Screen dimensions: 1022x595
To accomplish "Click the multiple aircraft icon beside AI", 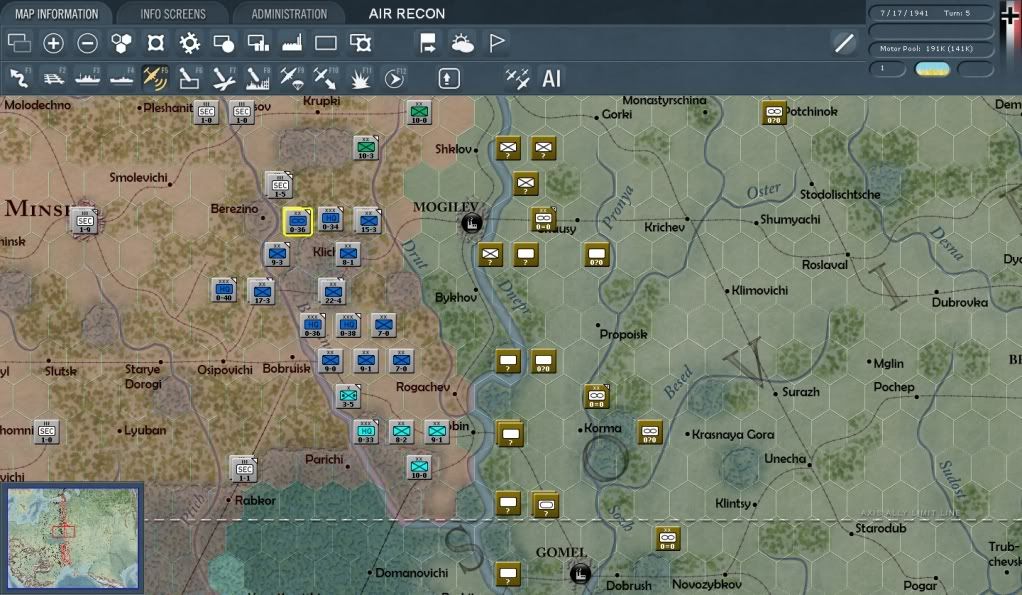I will pos(518,79).
